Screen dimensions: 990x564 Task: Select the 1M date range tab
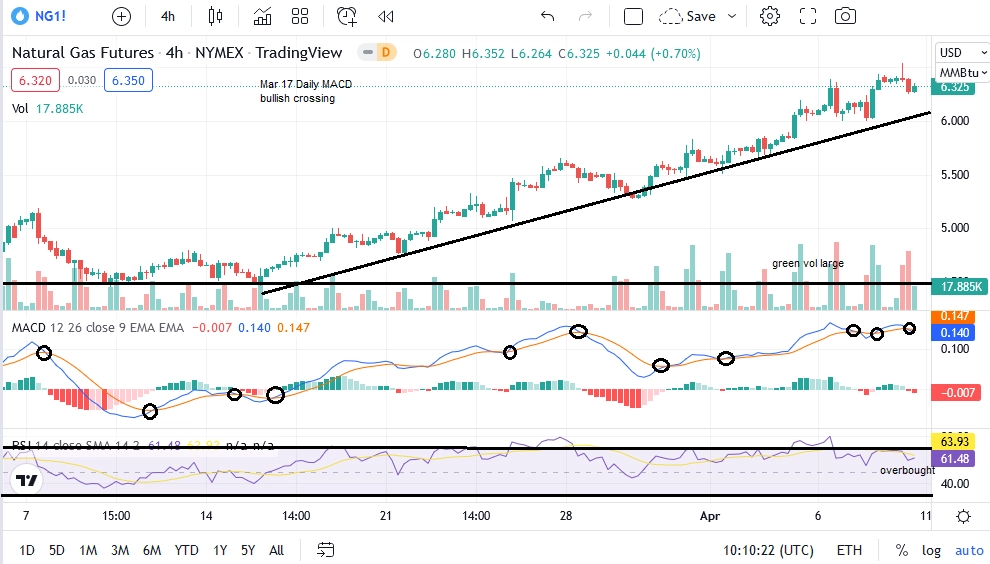click(x=88, y=550)
